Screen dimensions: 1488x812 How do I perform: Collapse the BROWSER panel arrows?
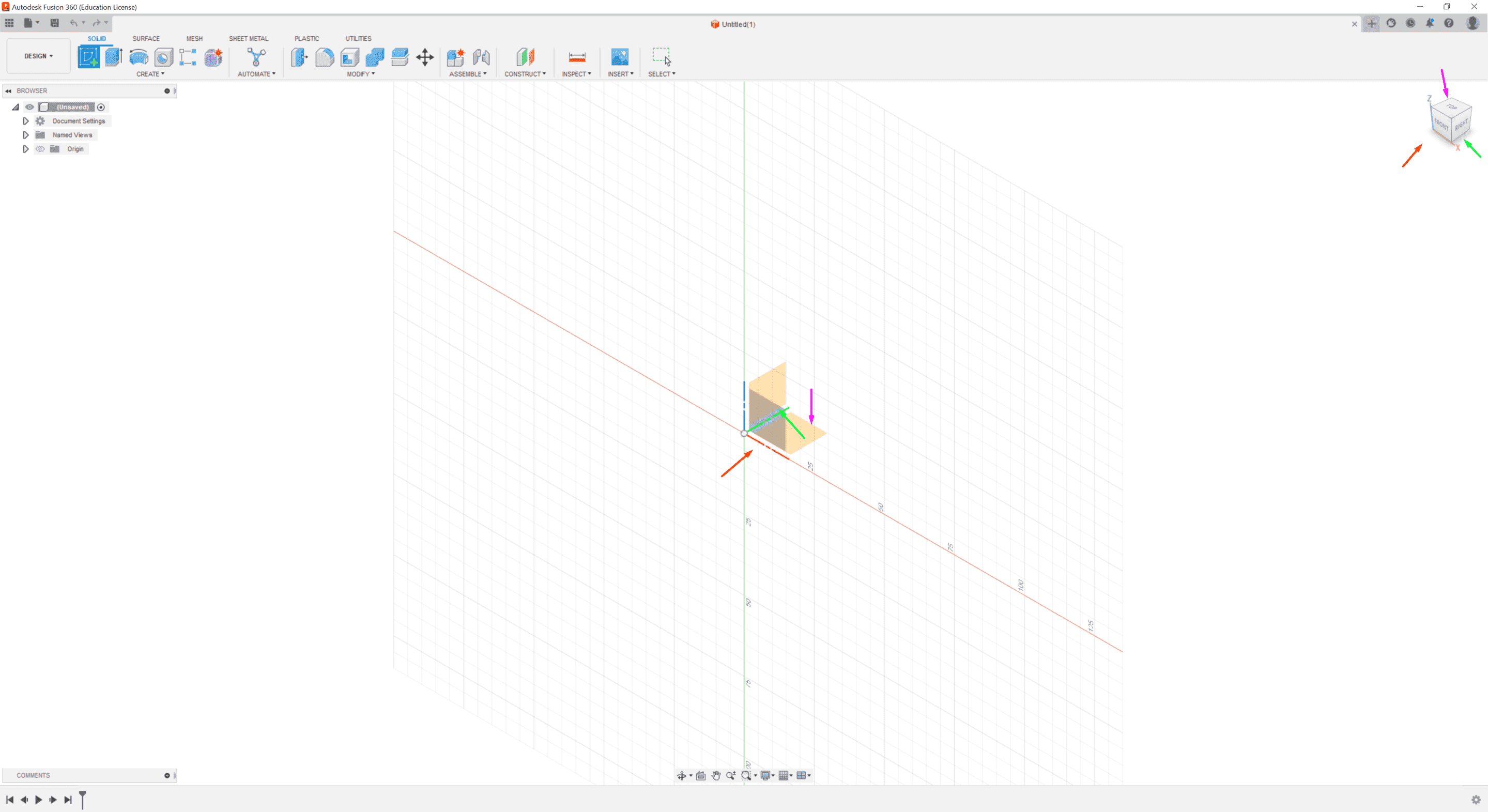click(x=8, y=91)
